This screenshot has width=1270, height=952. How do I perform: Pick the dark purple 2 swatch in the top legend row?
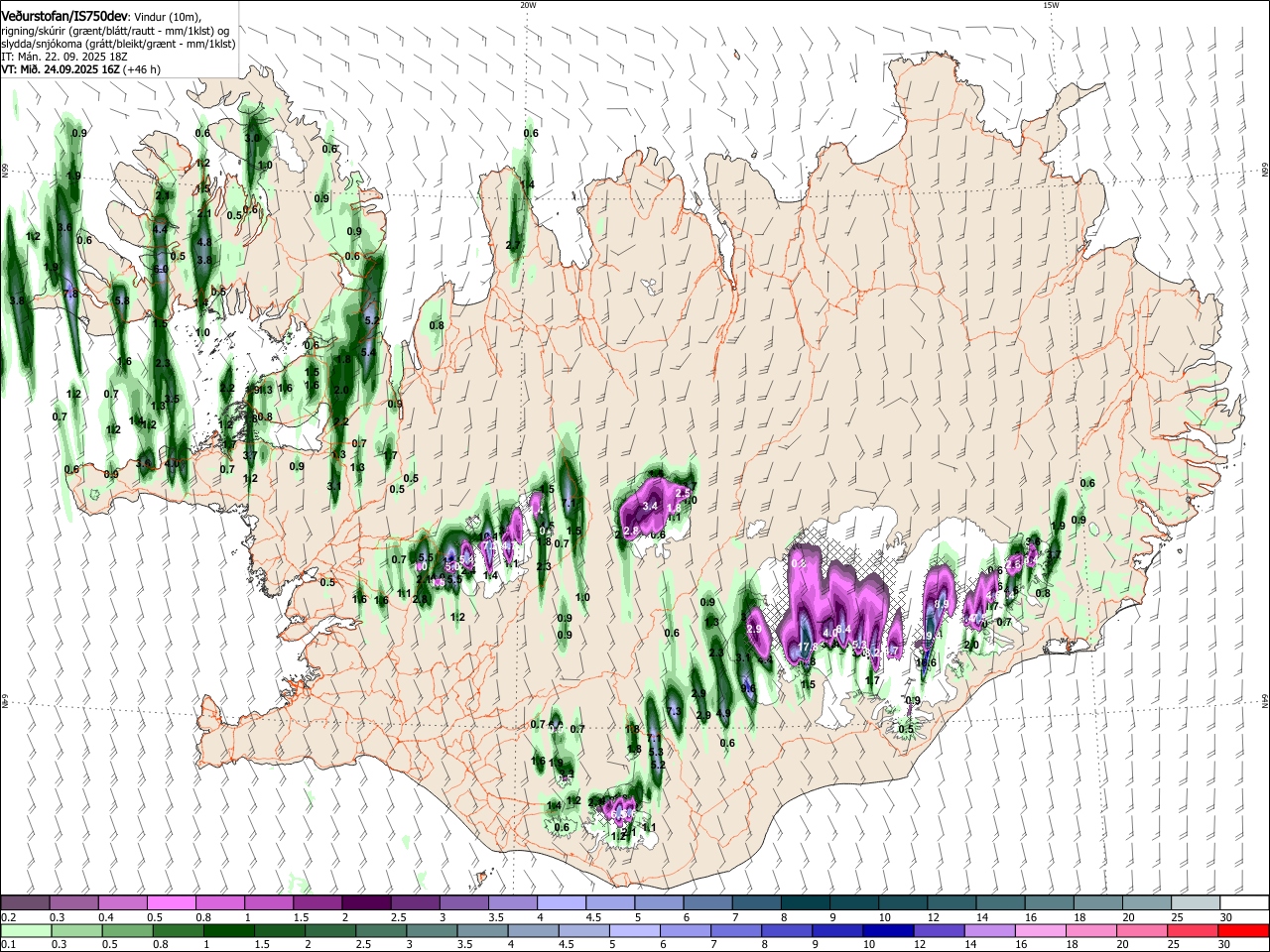pos(365,902)
